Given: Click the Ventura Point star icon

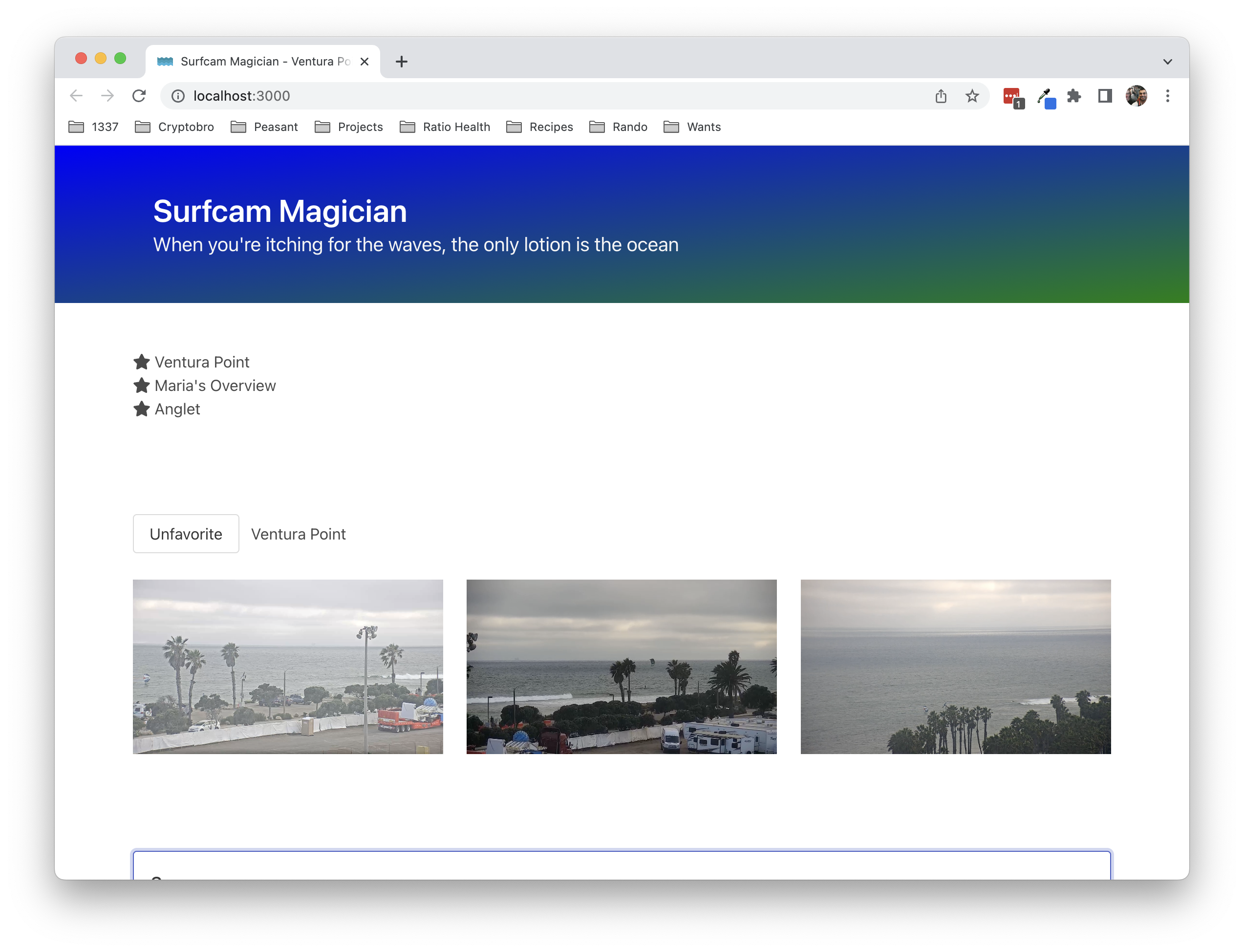Looking at the screenshot, I should point(142,362).
